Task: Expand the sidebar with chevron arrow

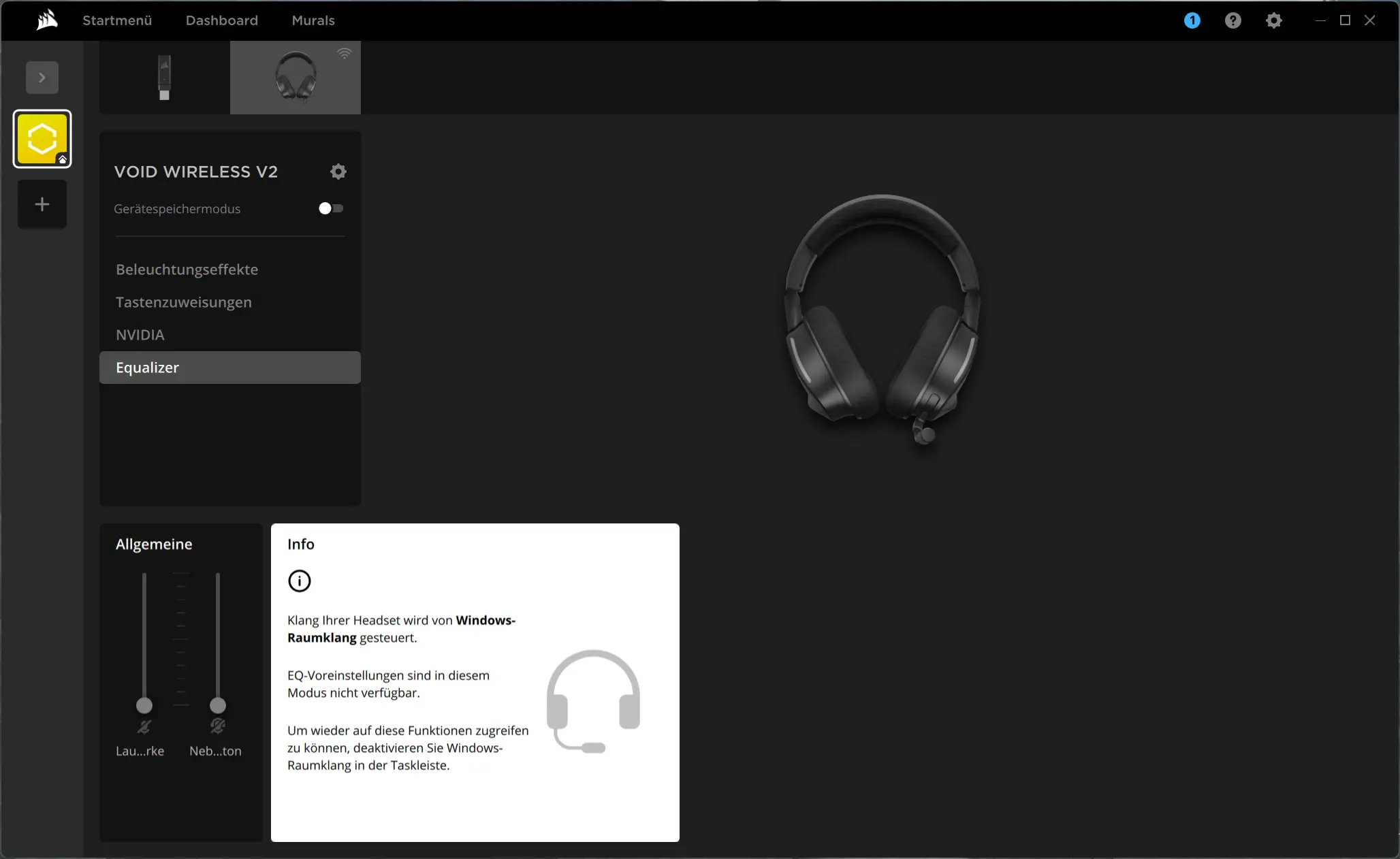Action: coord(42,78)
